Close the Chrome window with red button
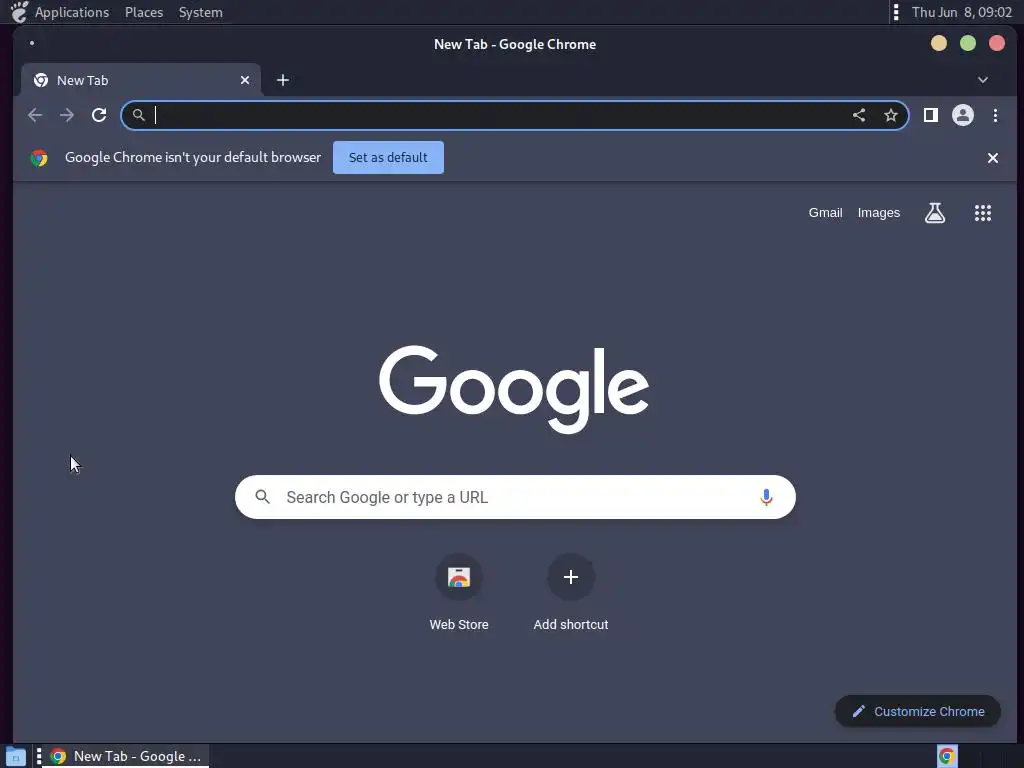 coord(997,43)
